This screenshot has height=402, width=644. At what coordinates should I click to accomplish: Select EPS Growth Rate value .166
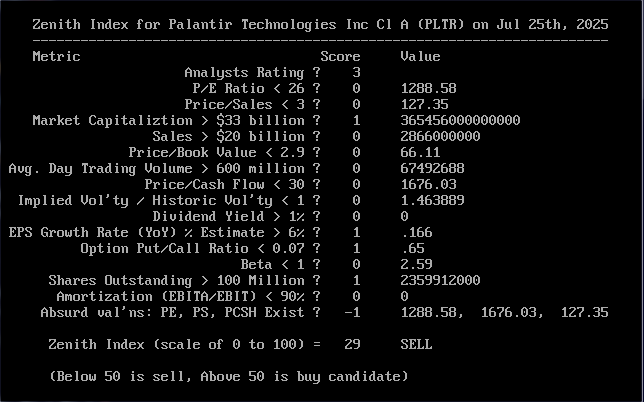coord(416,232)
